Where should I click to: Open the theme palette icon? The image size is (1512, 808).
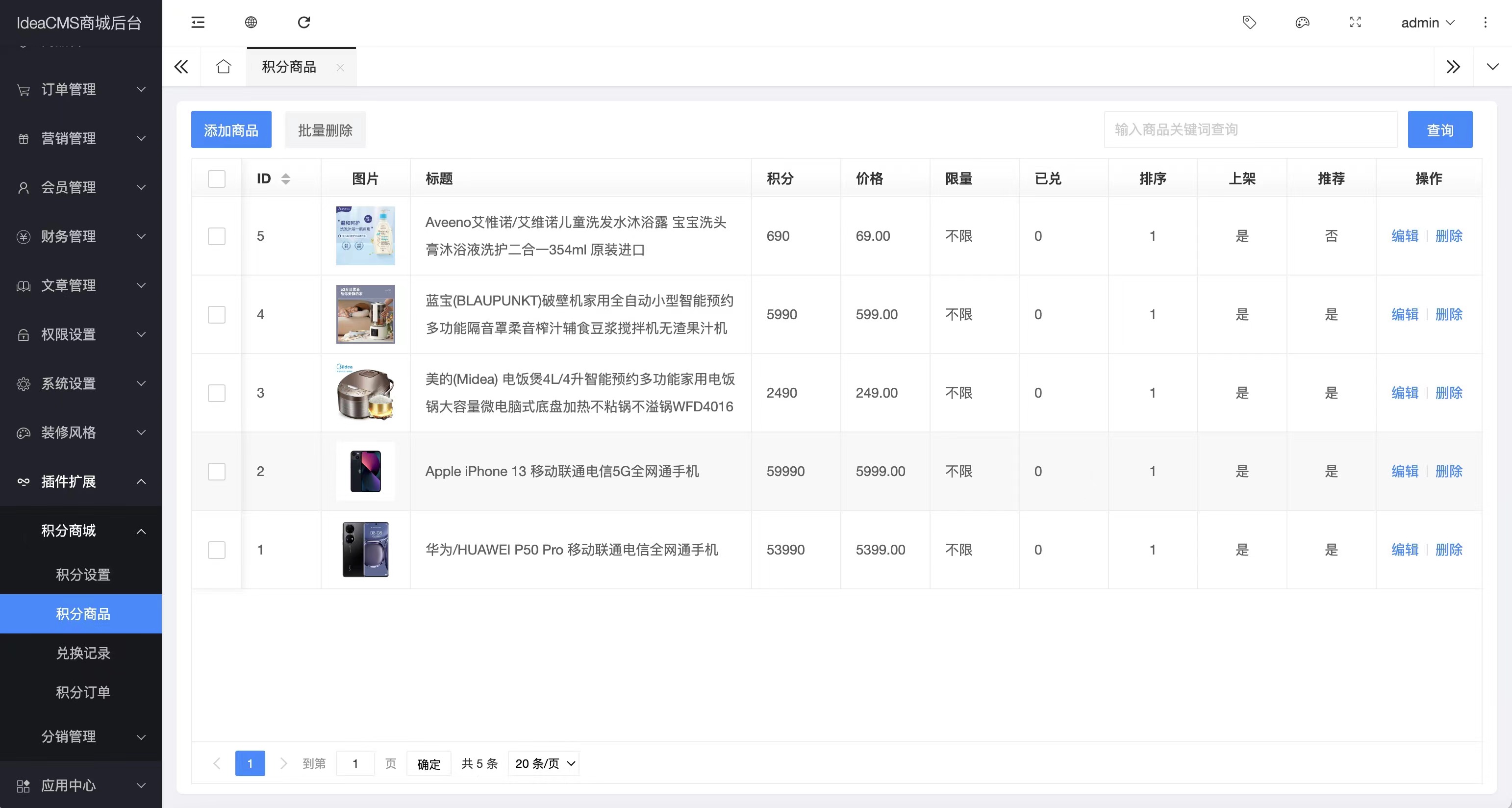point(1302,22)
